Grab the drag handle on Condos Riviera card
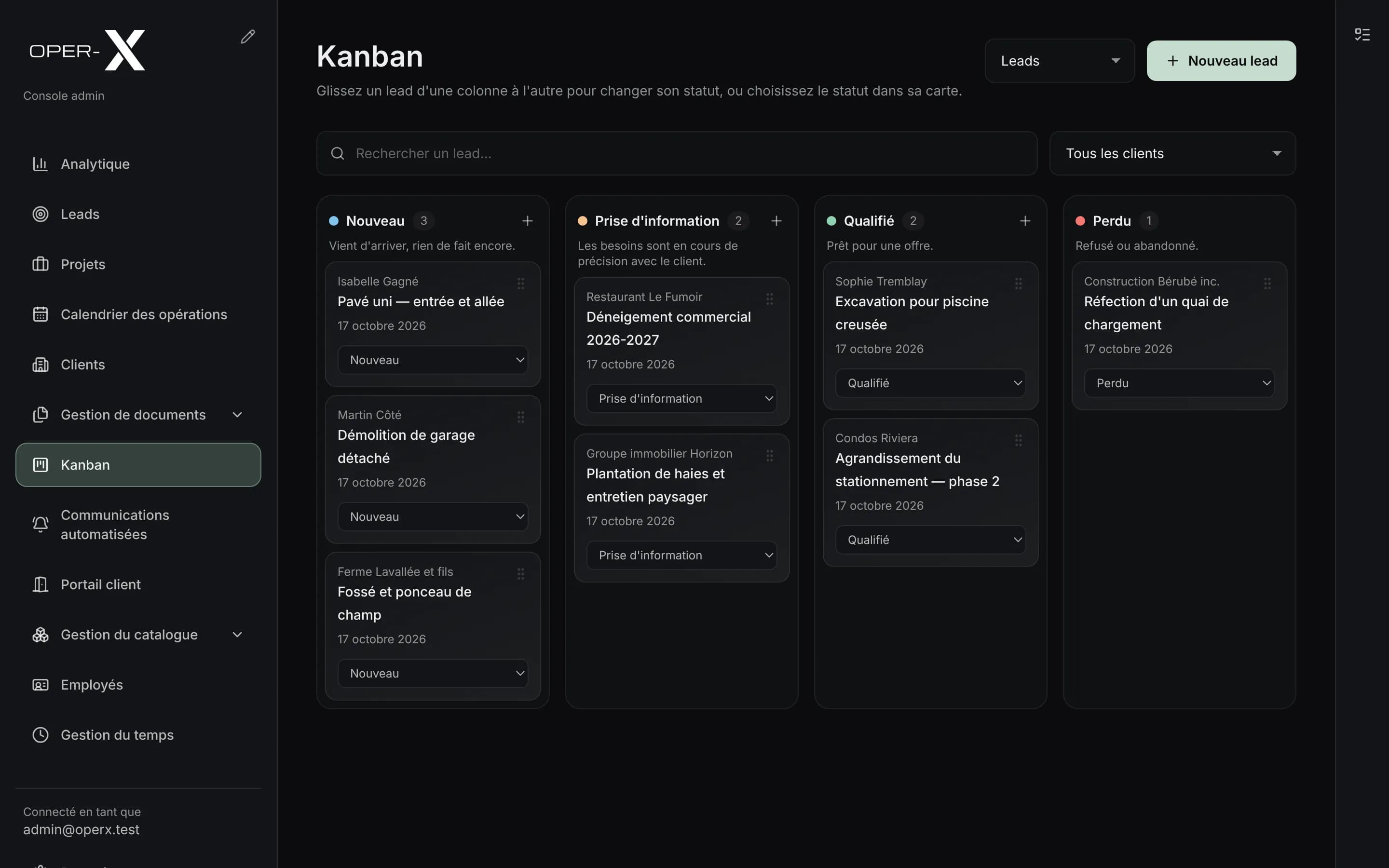 point(1018,440)
